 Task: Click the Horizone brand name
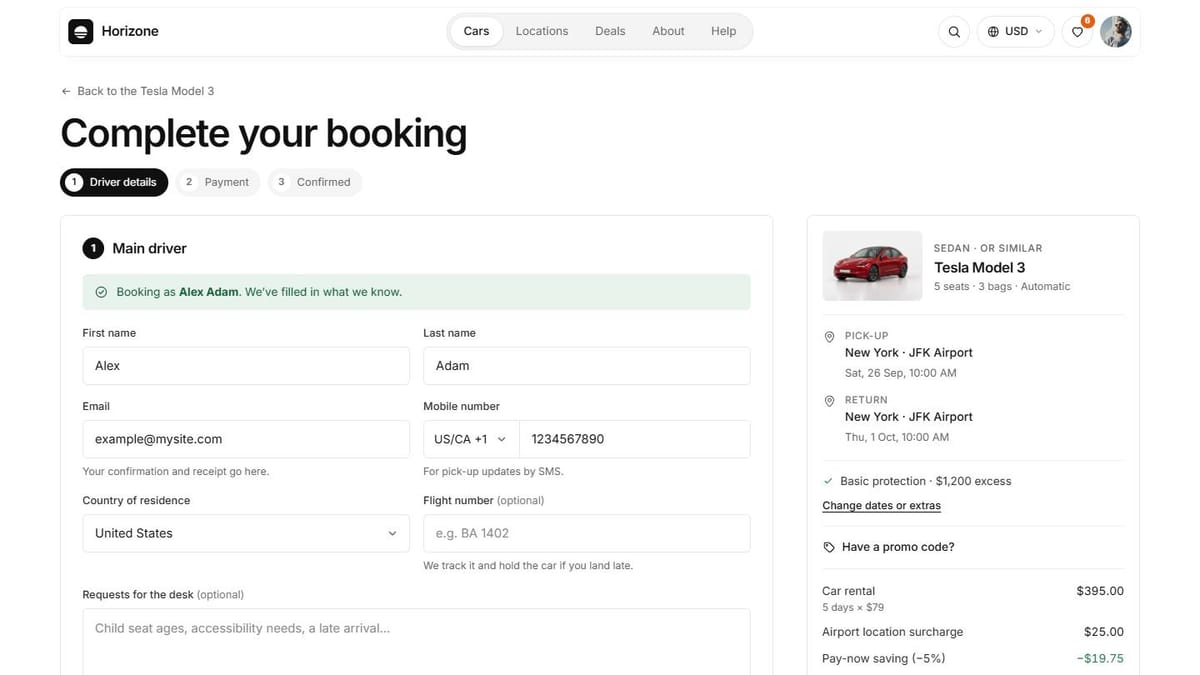coord(130,31)
